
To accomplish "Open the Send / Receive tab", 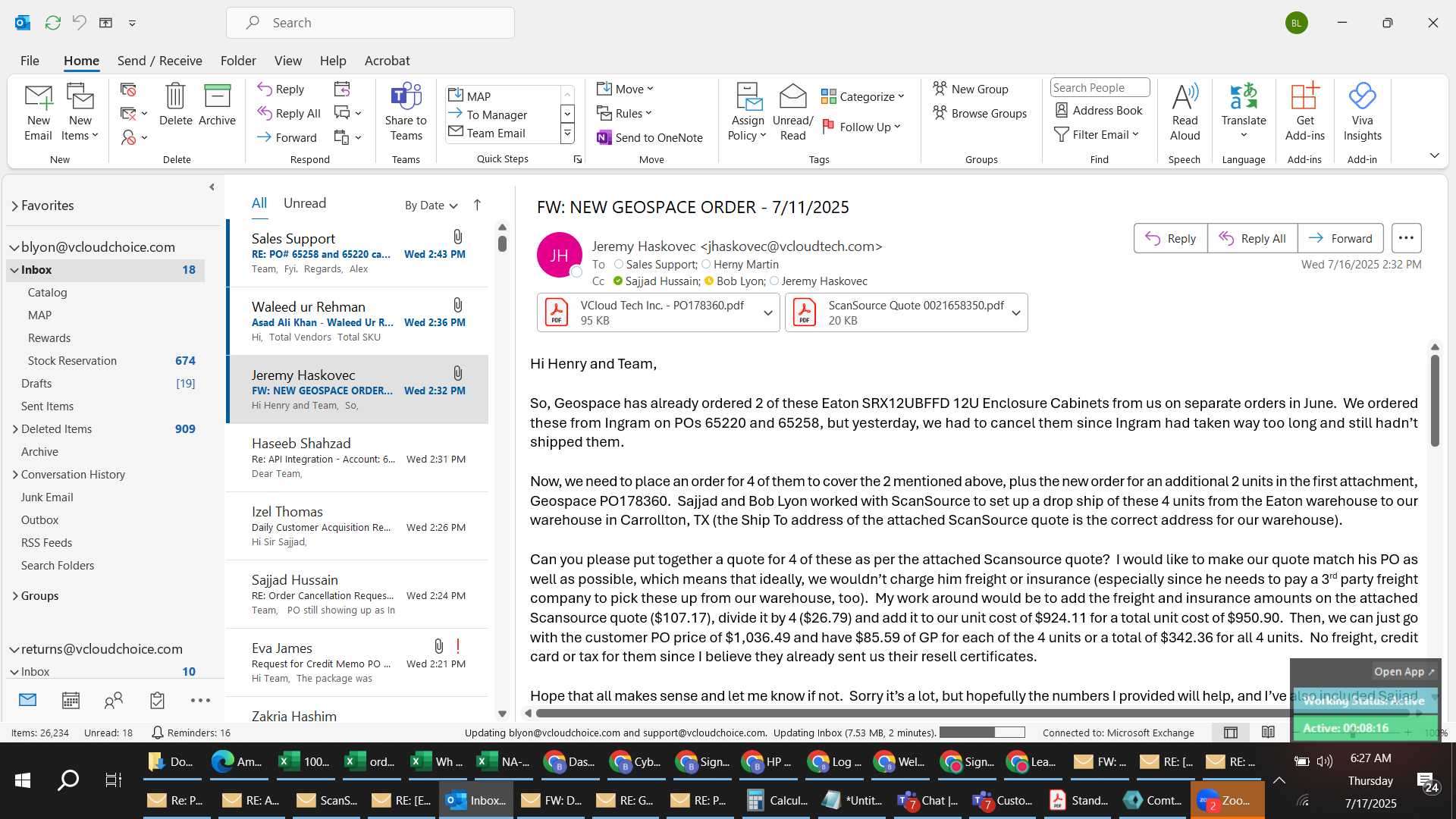I will coord(159,61).
